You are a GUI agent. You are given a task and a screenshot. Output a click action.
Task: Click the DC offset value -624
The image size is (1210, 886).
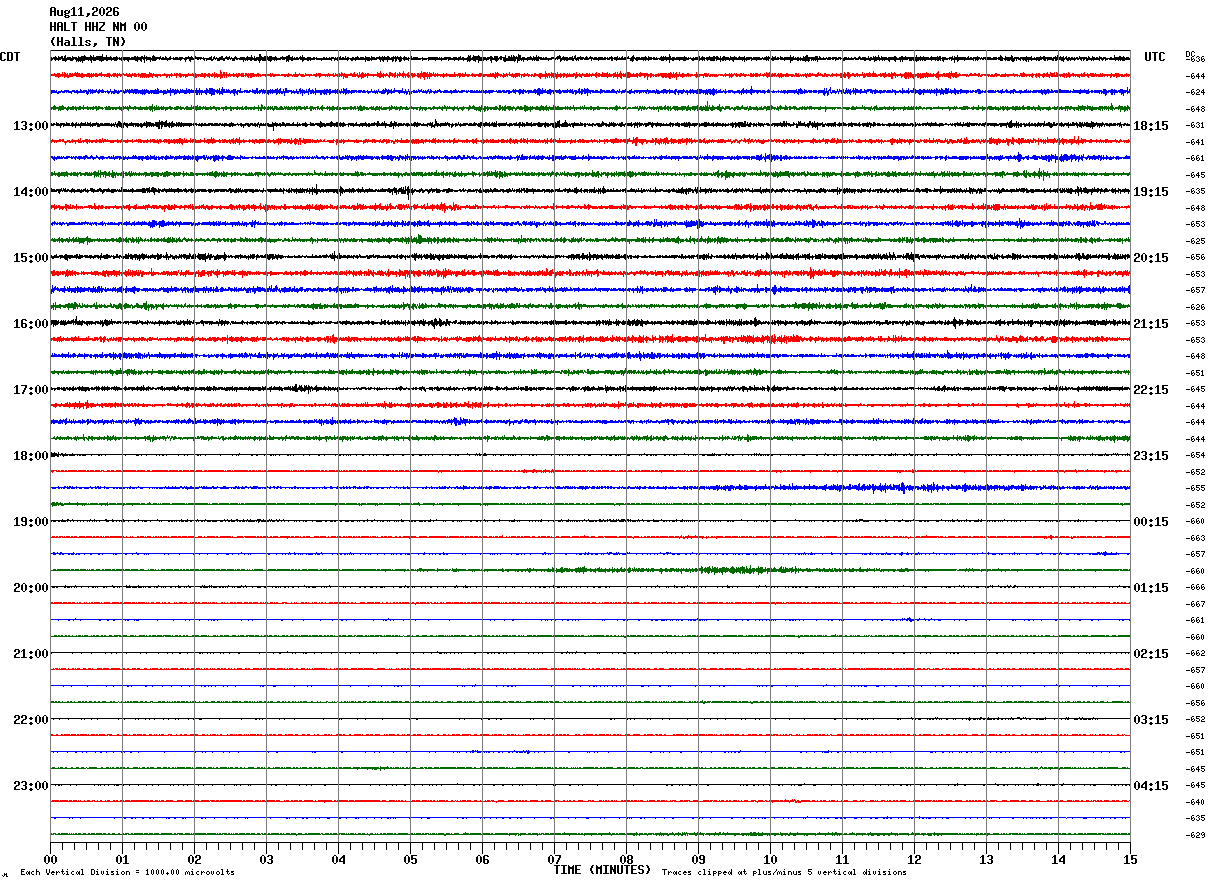(x=1195, y=93)
